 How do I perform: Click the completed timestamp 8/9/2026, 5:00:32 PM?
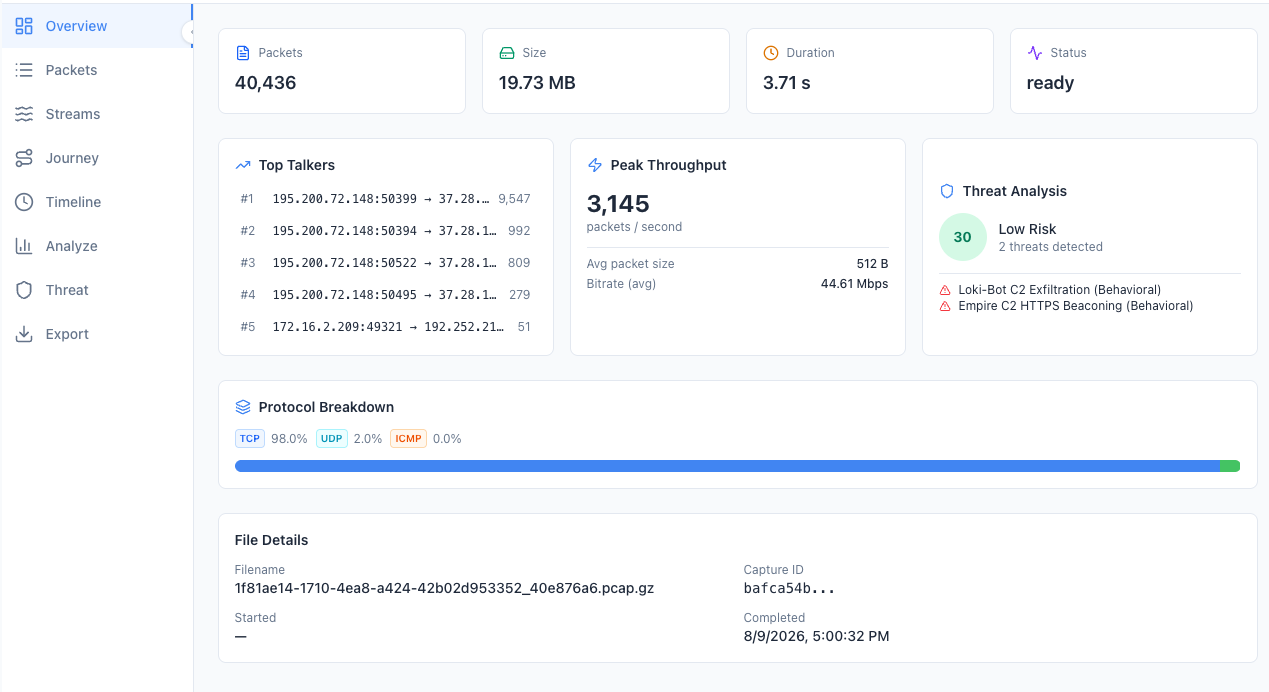[x=816, y=636]
